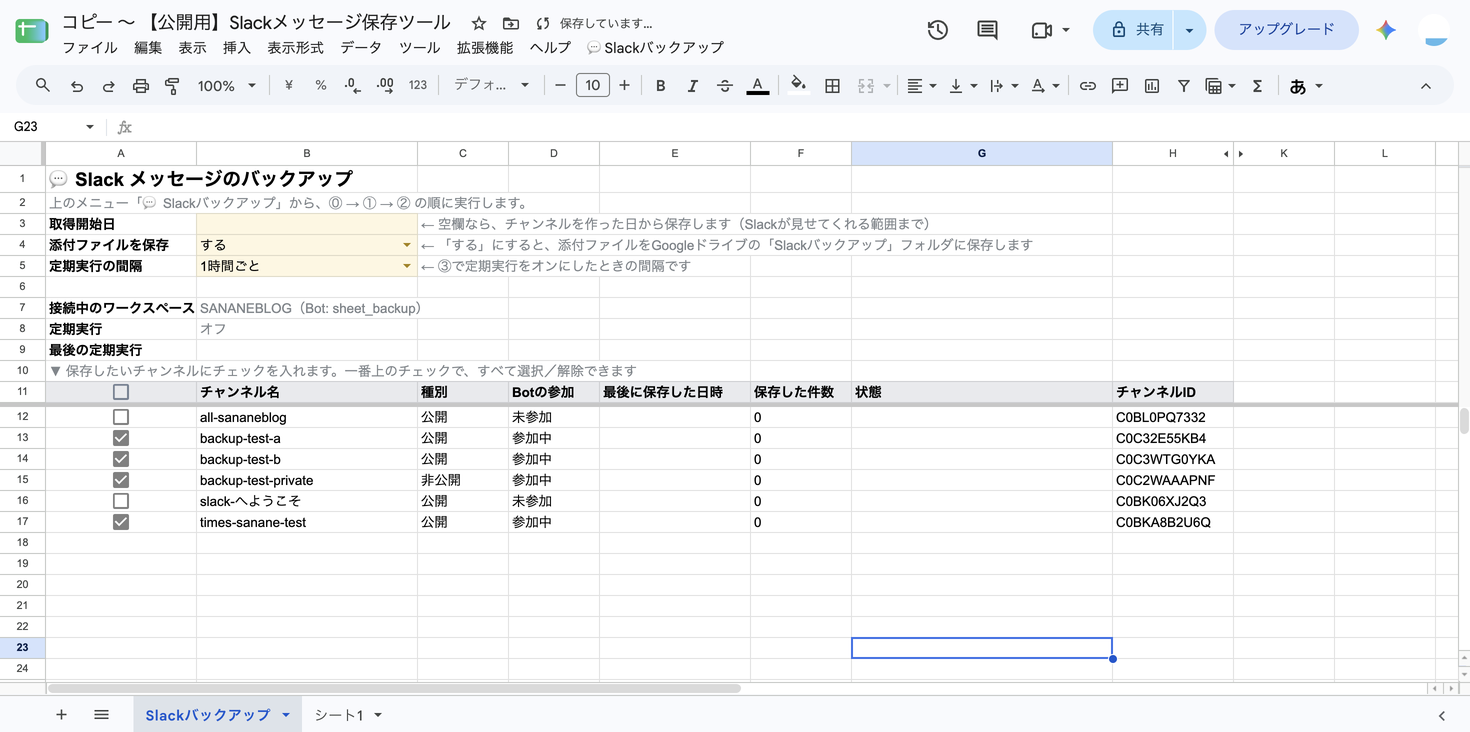The image size is (1470, 732).
Task: Open the データ menu
Action: (361, 47)
